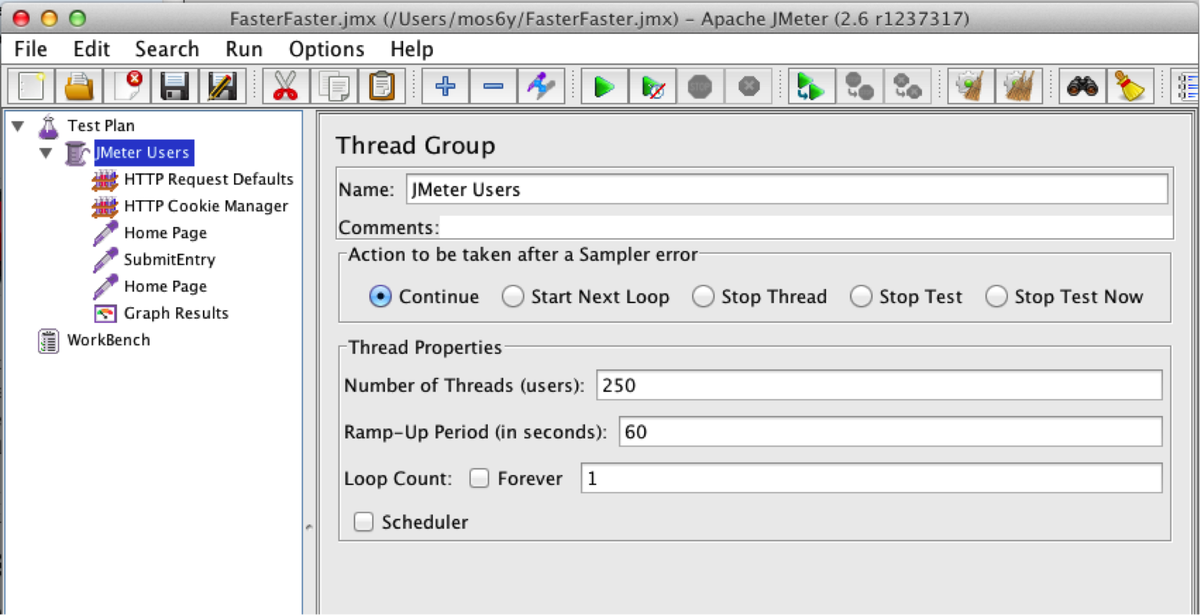Collapse the Test Plan tree node
The image size is (1200, 615).
pos(17,126)
